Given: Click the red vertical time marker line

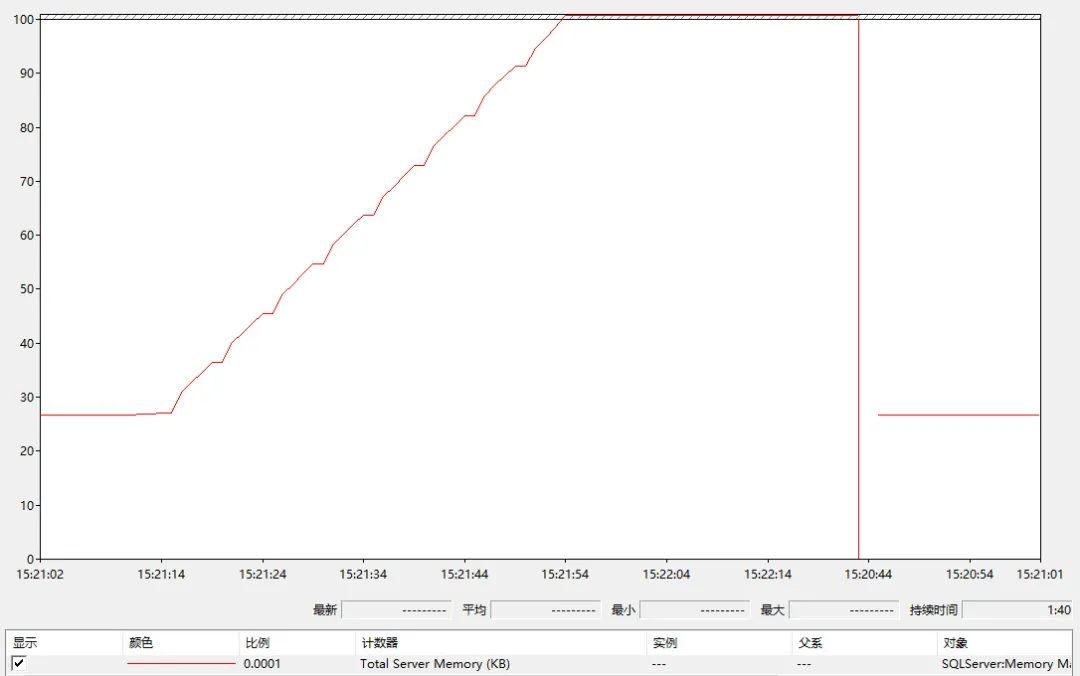Looking at the screenshot, I should (x=858, y=289).
